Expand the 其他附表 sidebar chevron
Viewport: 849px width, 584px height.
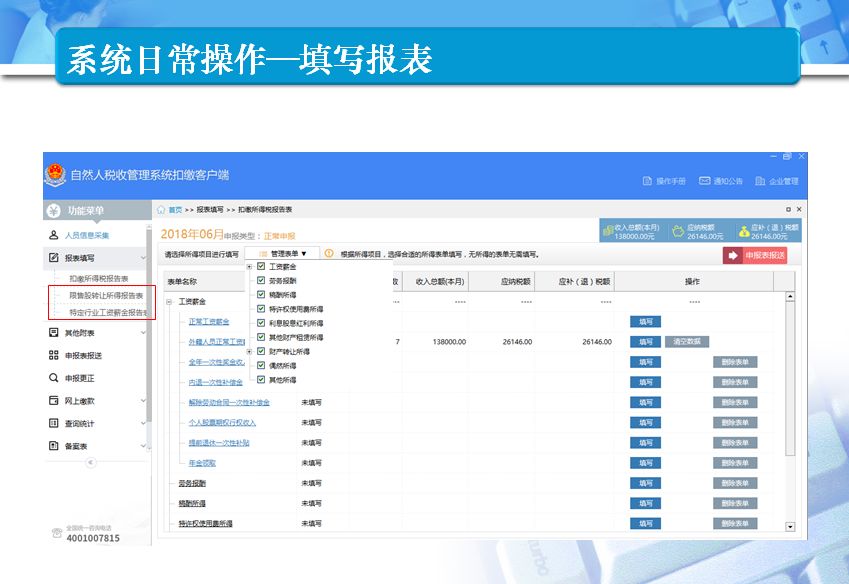143,332
